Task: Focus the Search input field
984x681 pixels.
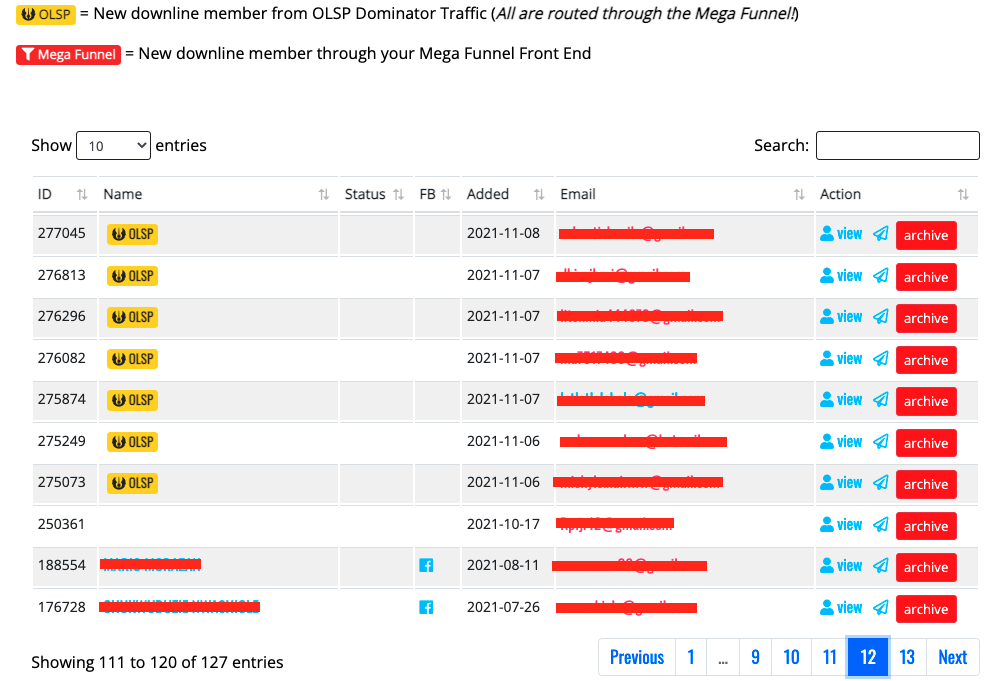Action: (897, 146)
